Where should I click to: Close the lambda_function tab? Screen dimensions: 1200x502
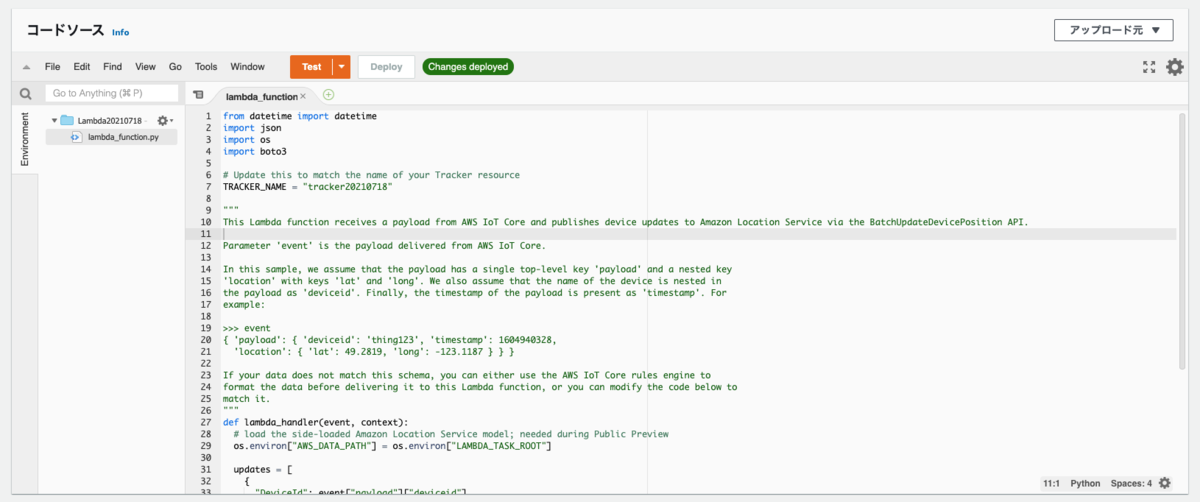tap(303, 97)
